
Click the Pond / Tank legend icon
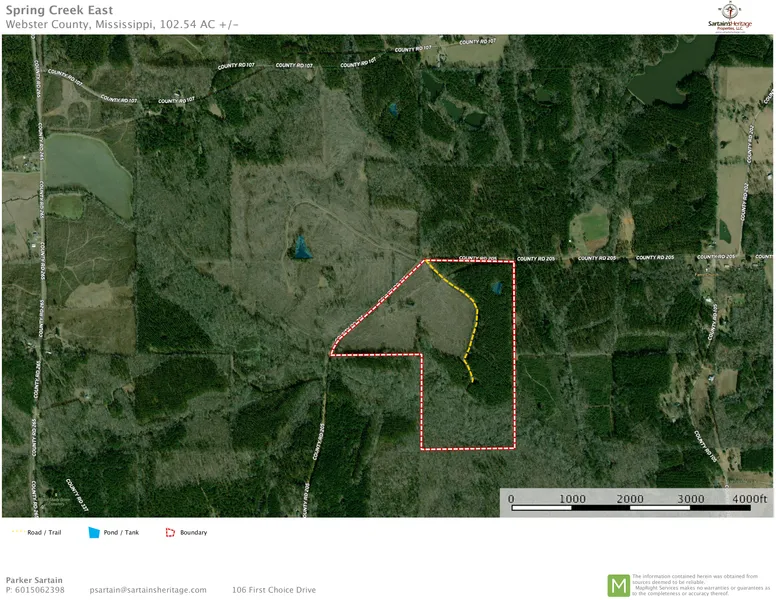click(x=94, y=532)
